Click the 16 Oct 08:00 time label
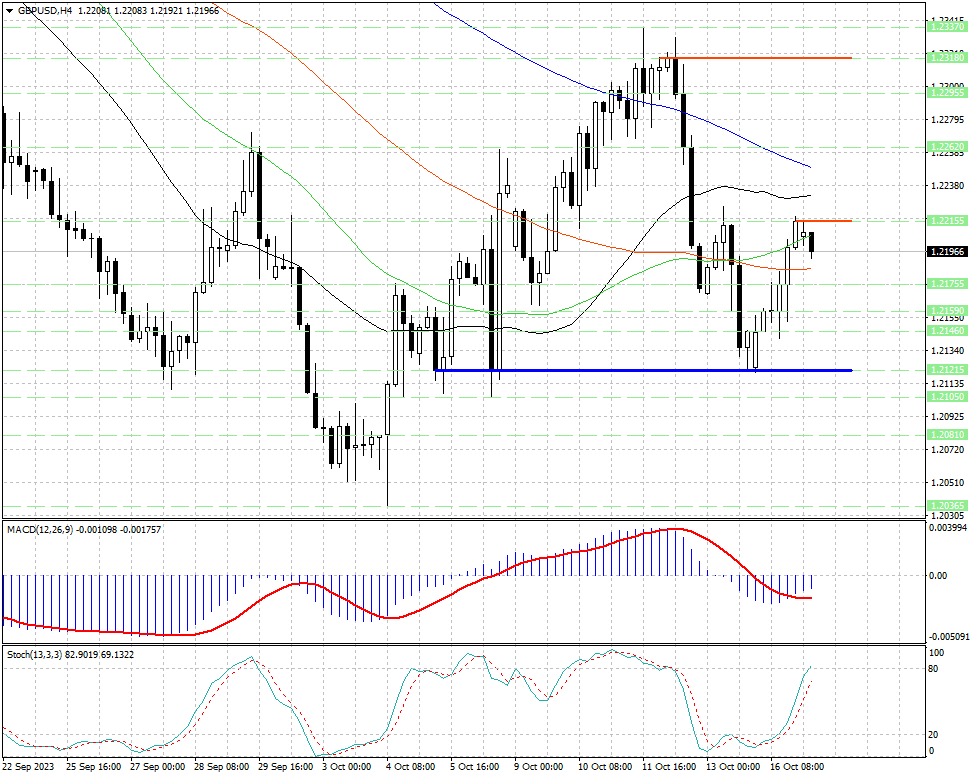971x778 pixels. point(797,767)
